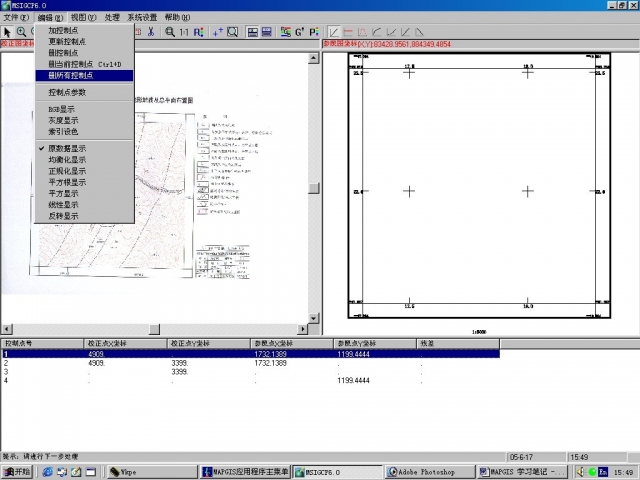Toggle the checked 原数据显示 option

pos(67,147)
